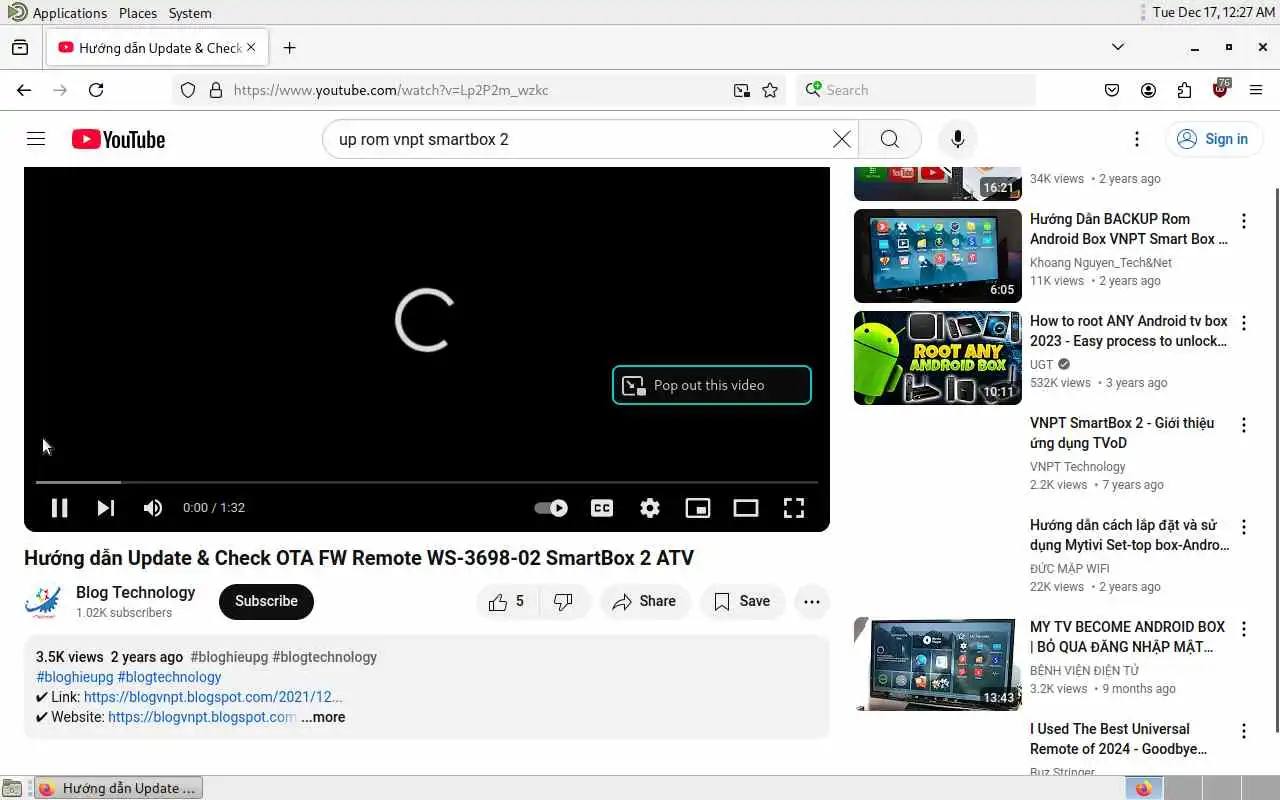Open Blog Technology channel name link
1280x800 pixels.
click(x=135, y=592)
